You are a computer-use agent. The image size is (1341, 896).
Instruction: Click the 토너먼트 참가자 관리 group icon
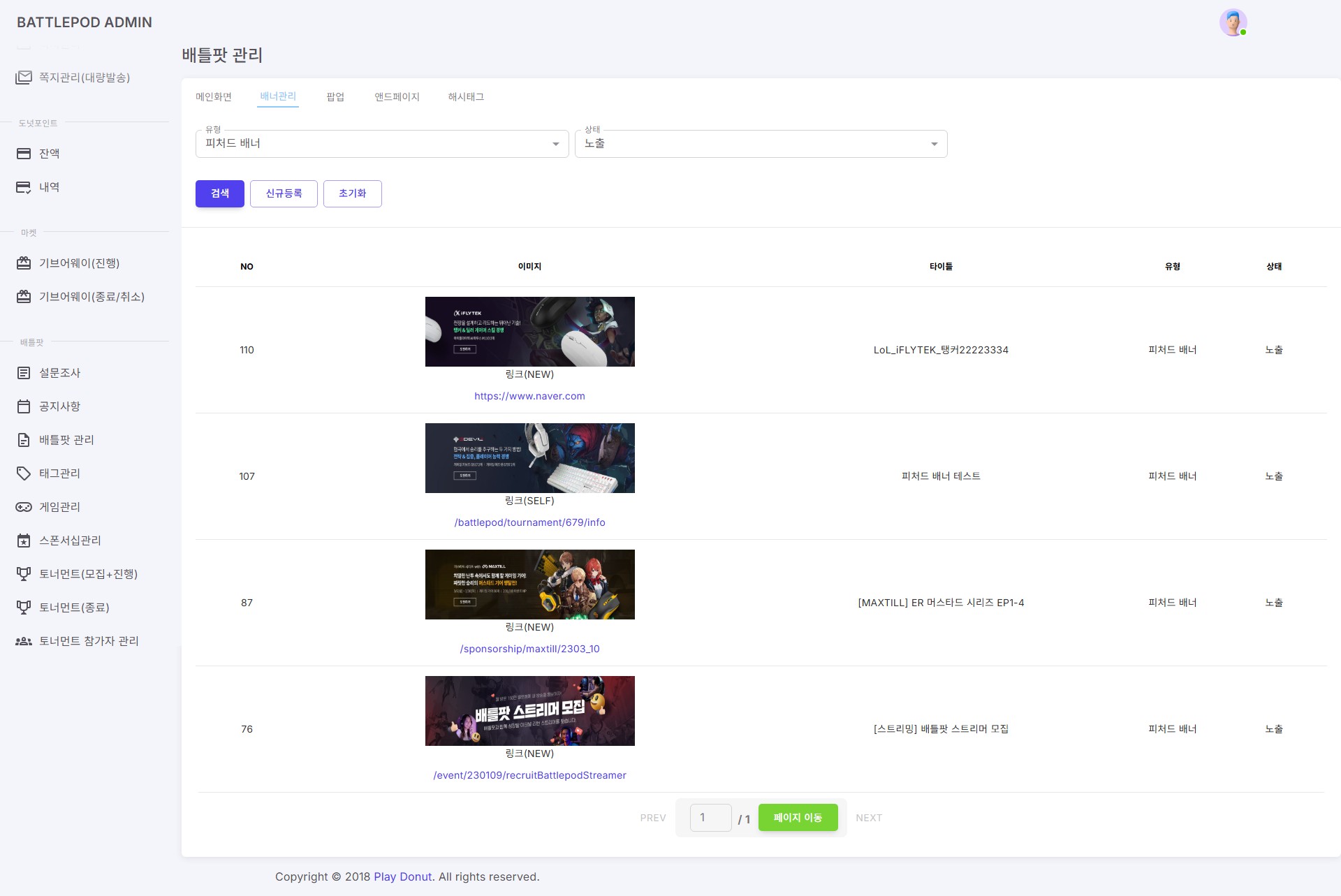[24, 641]
